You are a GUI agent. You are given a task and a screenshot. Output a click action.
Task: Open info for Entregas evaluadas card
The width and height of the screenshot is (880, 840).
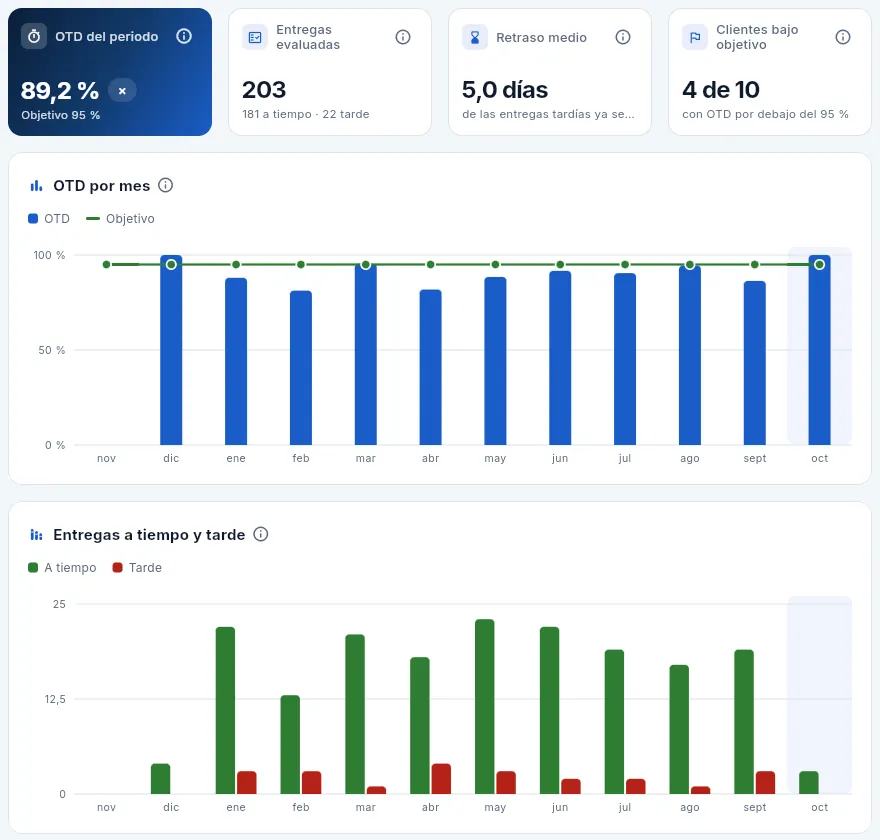point(403,37)
